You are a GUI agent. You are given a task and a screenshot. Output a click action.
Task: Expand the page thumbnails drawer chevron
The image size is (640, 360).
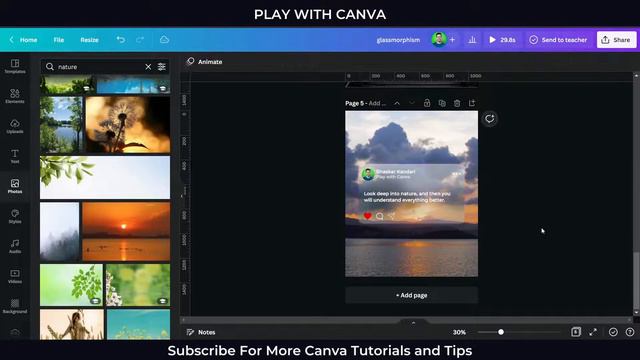tap(413, 322)
